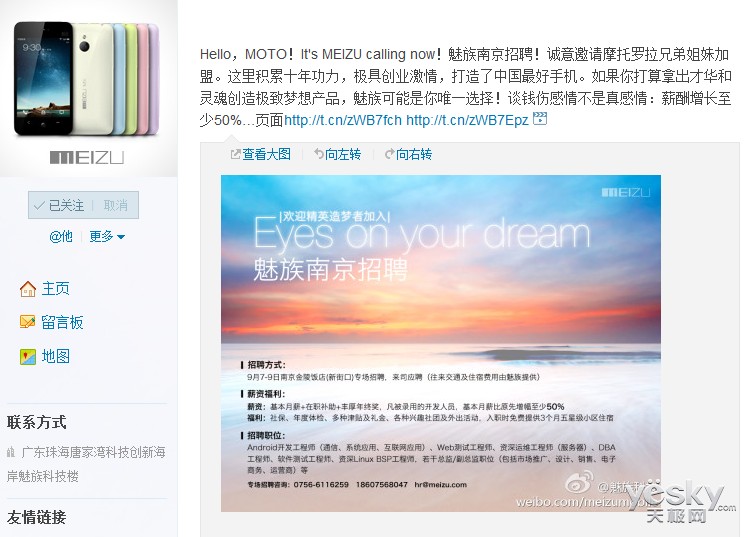Click the 留言板 message board icon
The height and width of the screenshot is (537, 747).
click(28, 322)
